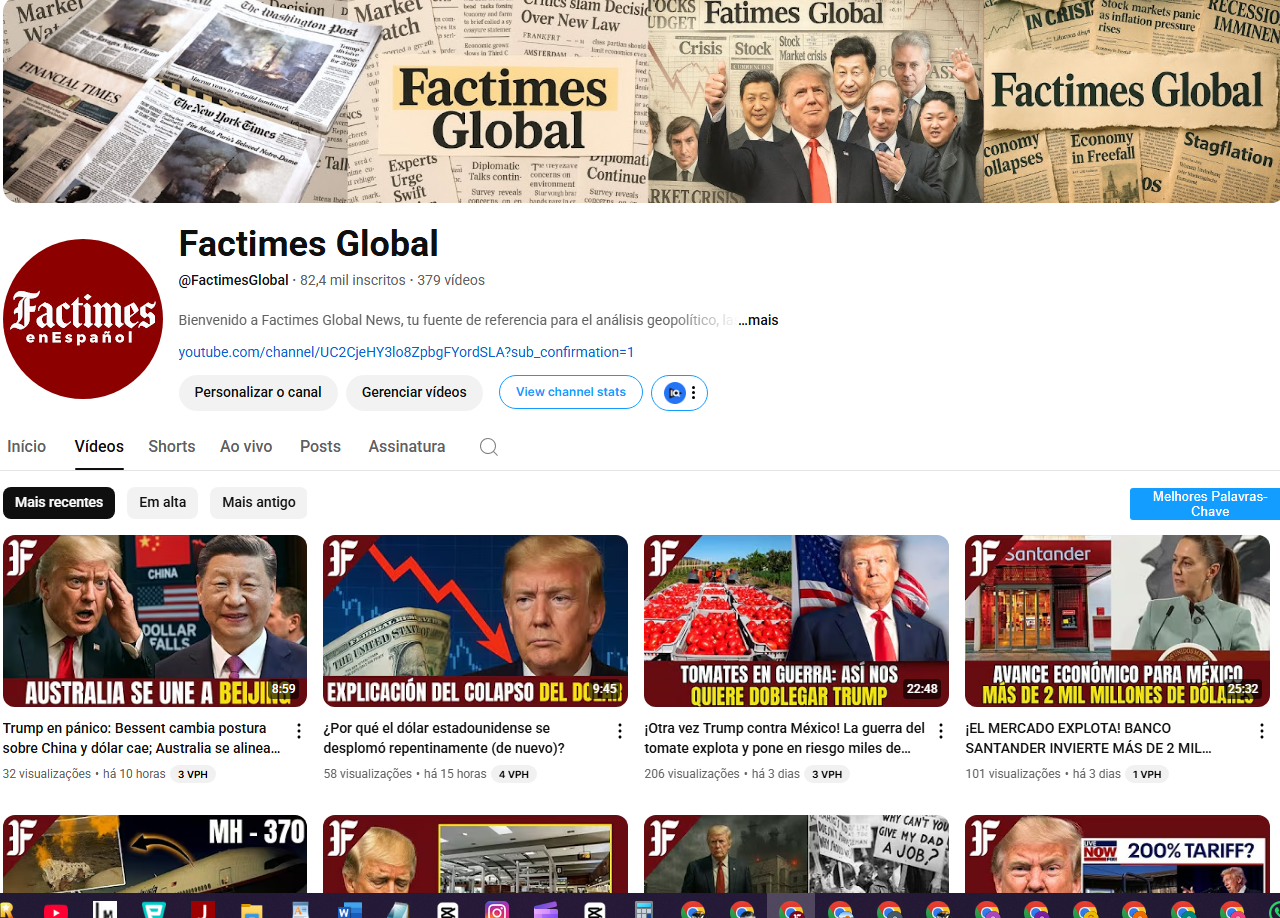Click 58 visualizações text

(x=368, y=774)
